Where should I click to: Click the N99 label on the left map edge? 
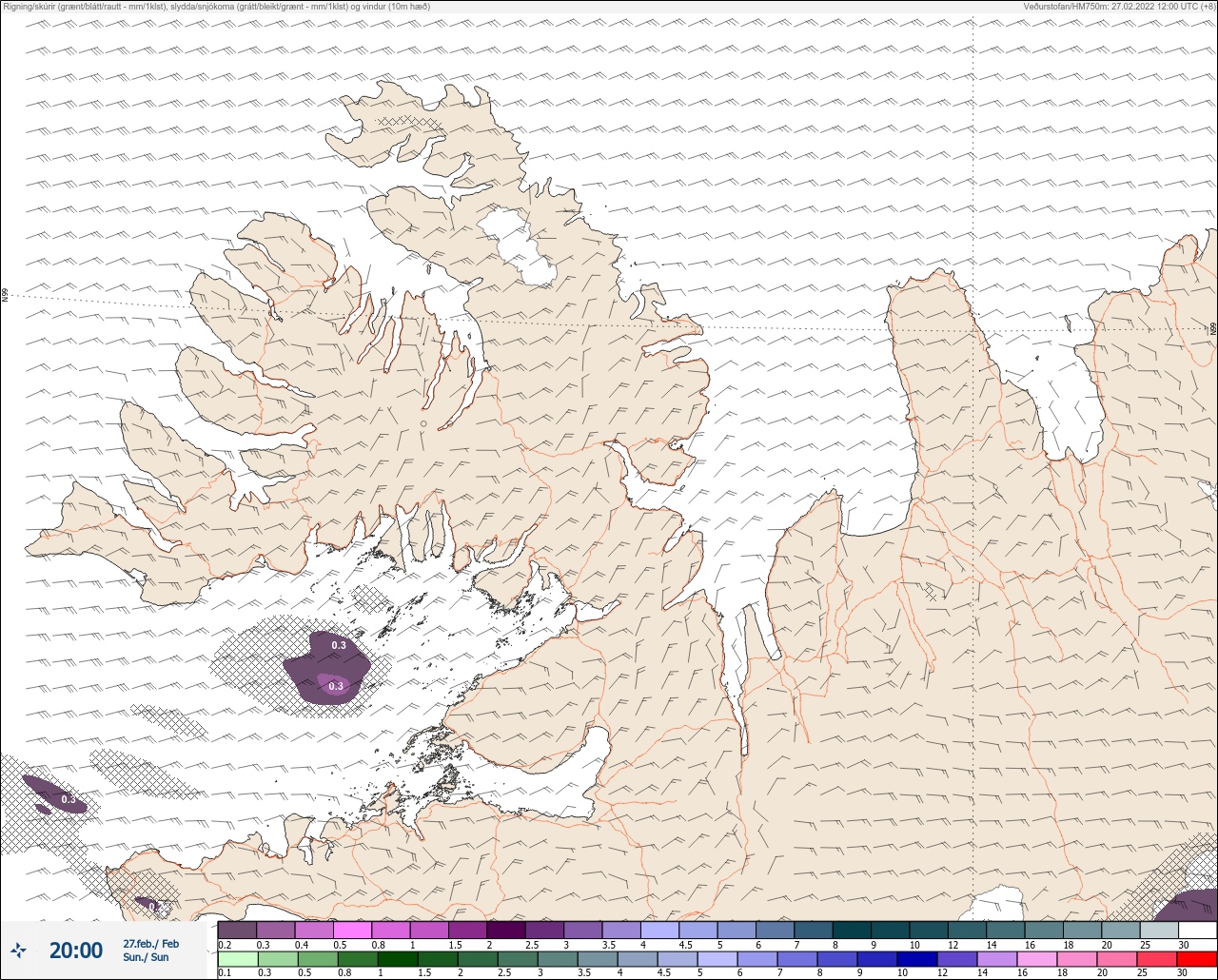coord(5,296)
